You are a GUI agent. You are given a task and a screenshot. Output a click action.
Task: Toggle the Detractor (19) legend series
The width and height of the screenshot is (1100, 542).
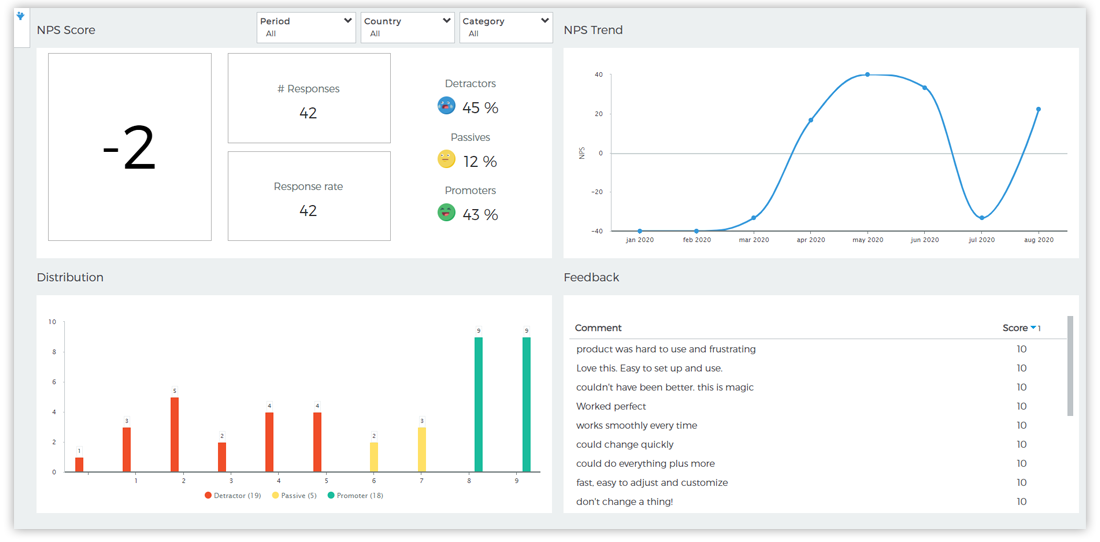(x=236, y=495)
